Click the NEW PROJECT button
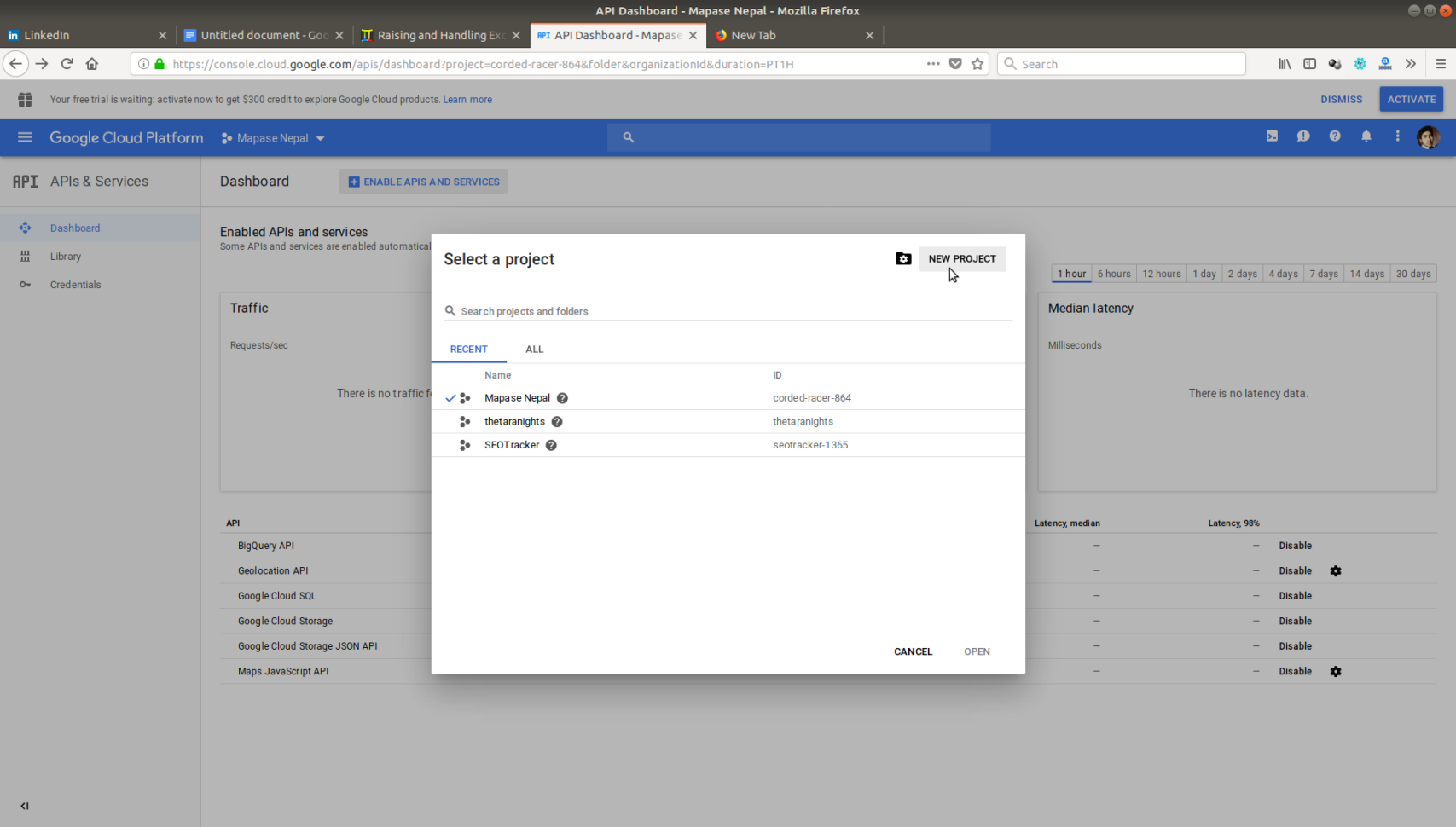Screen dimensions: 1456x827 point(962,258)
